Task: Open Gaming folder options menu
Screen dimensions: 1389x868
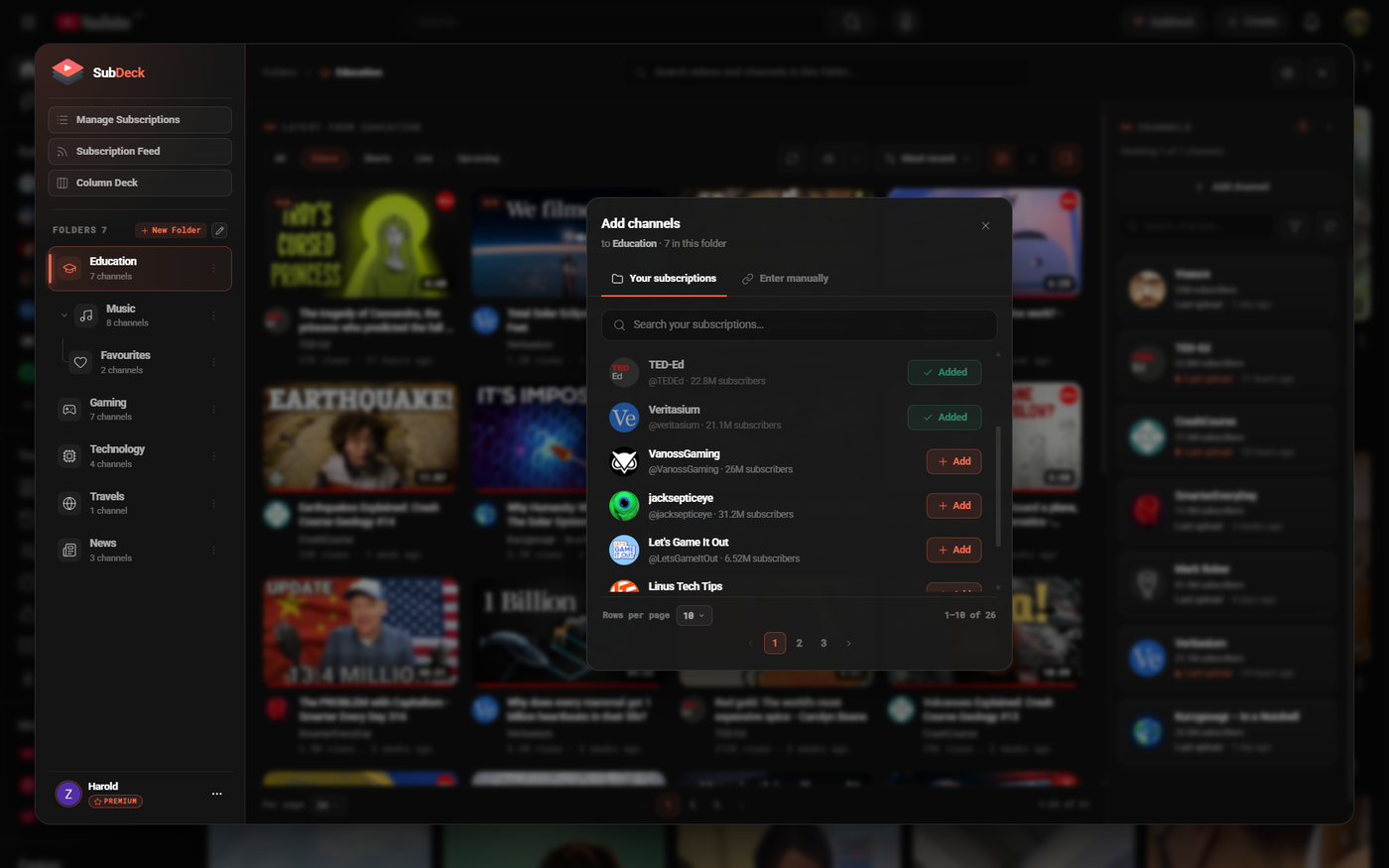Action: tap(213, 409)
